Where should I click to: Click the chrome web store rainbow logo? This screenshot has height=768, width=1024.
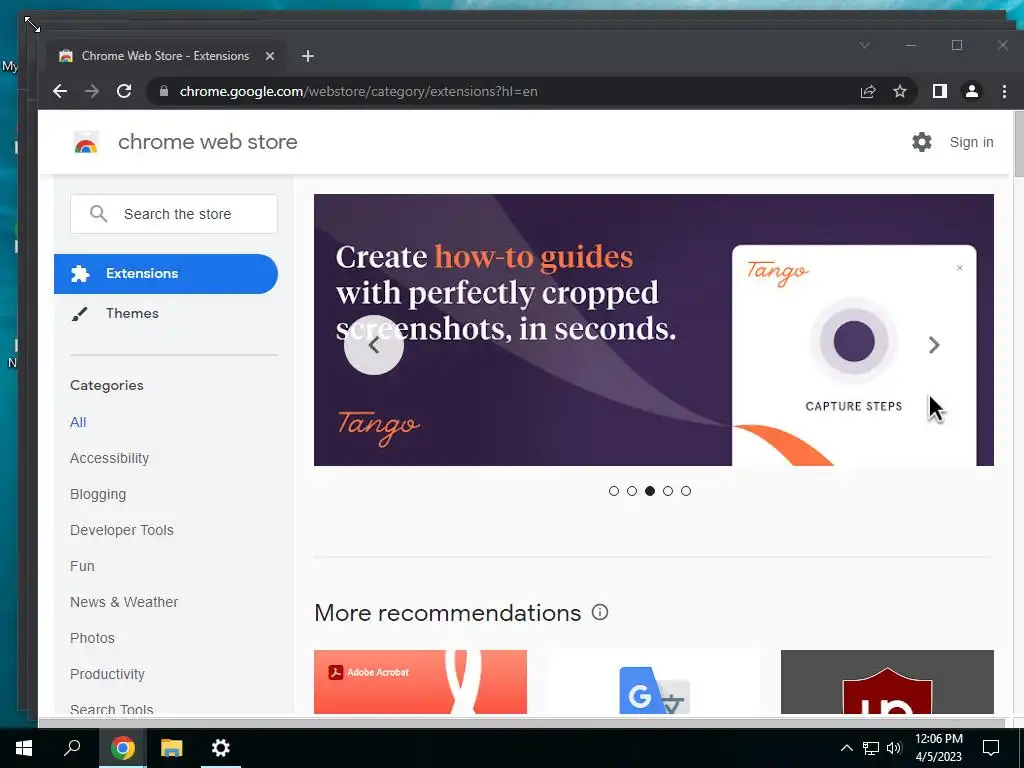tap(86, 142)
